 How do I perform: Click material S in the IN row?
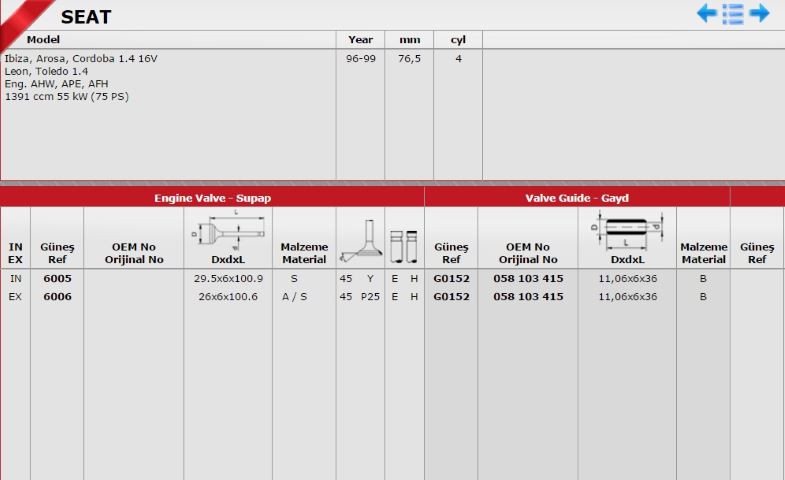pos(294,278)
